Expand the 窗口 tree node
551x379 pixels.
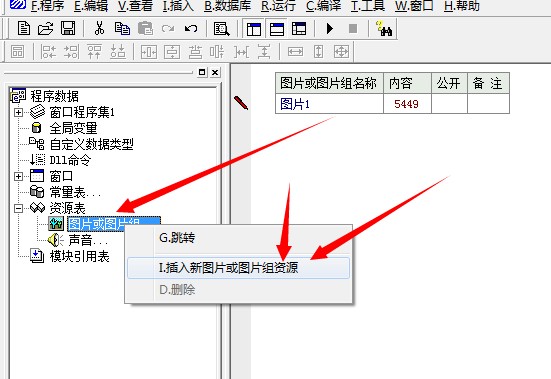18,176
